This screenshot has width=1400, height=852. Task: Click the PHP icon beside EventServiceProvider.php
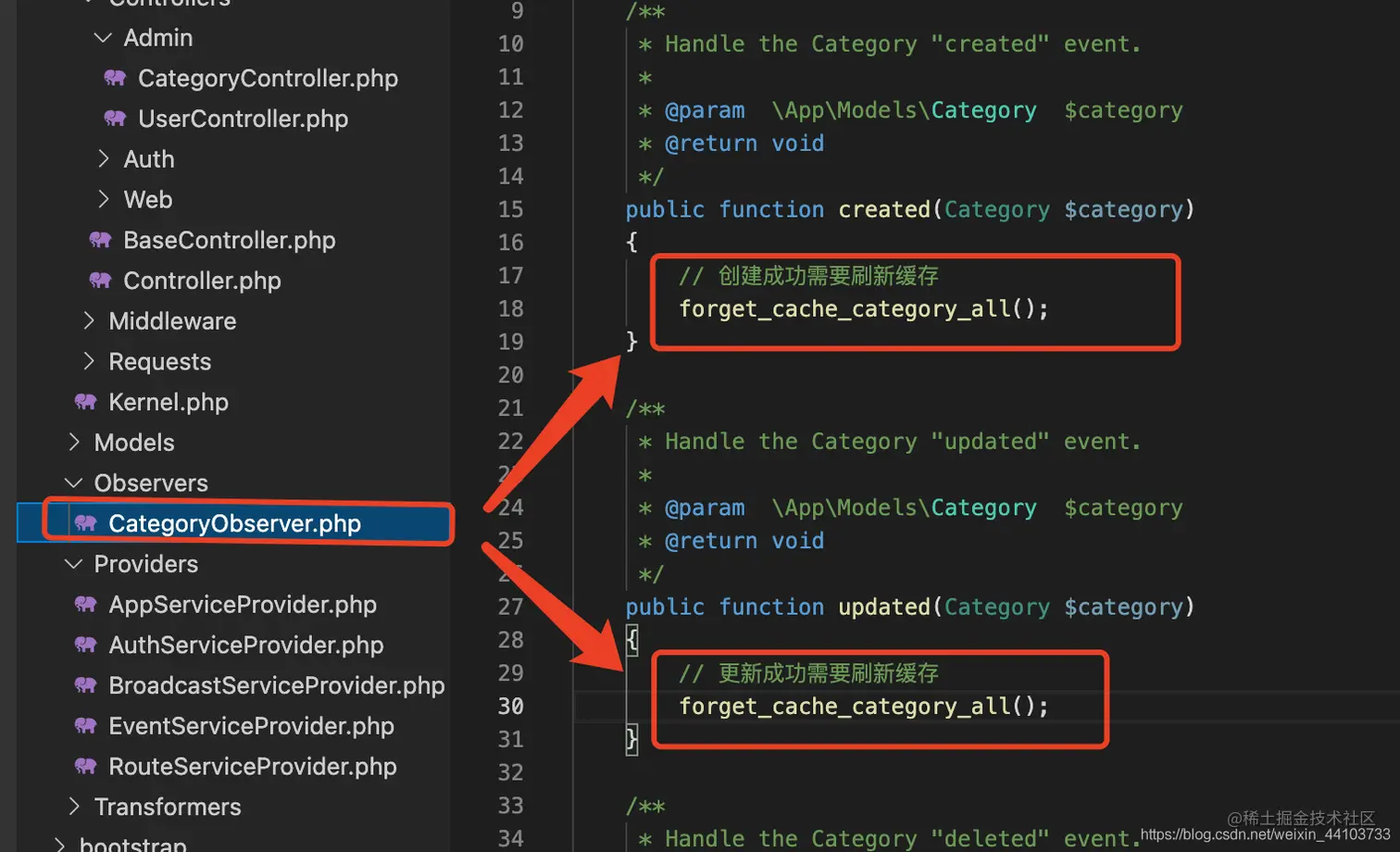click(x=85, y=726)
